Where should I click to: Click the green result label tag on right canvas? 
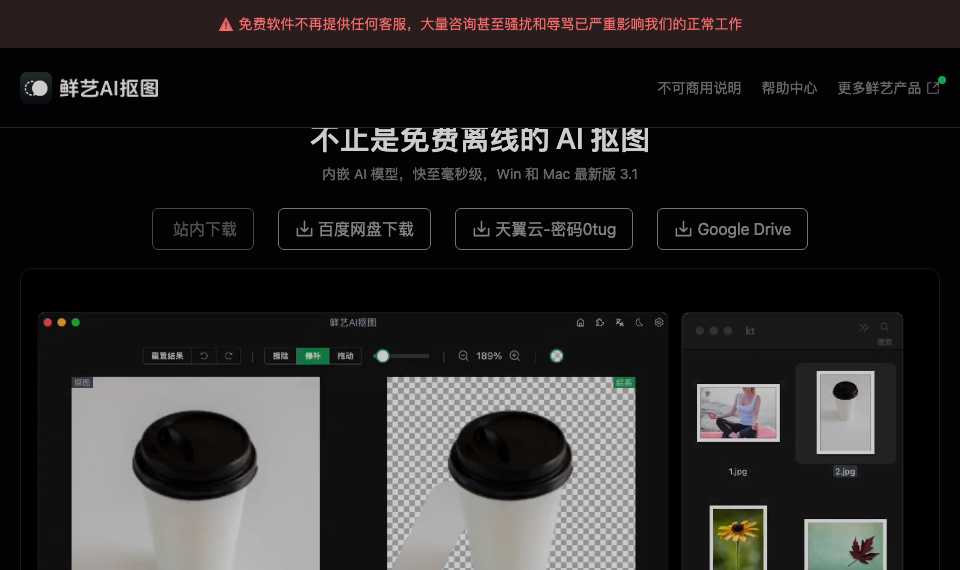click(x=624, y=382)
